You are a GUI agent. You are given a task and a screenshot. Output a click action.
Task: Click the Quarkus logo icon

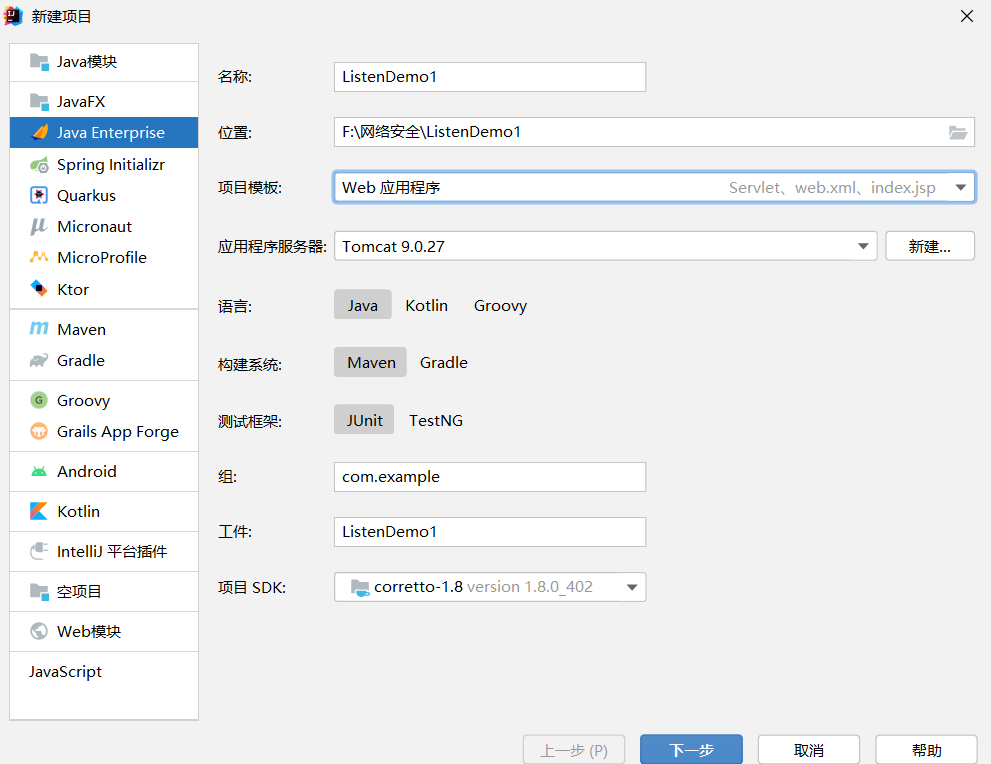(x=39, y=195)
